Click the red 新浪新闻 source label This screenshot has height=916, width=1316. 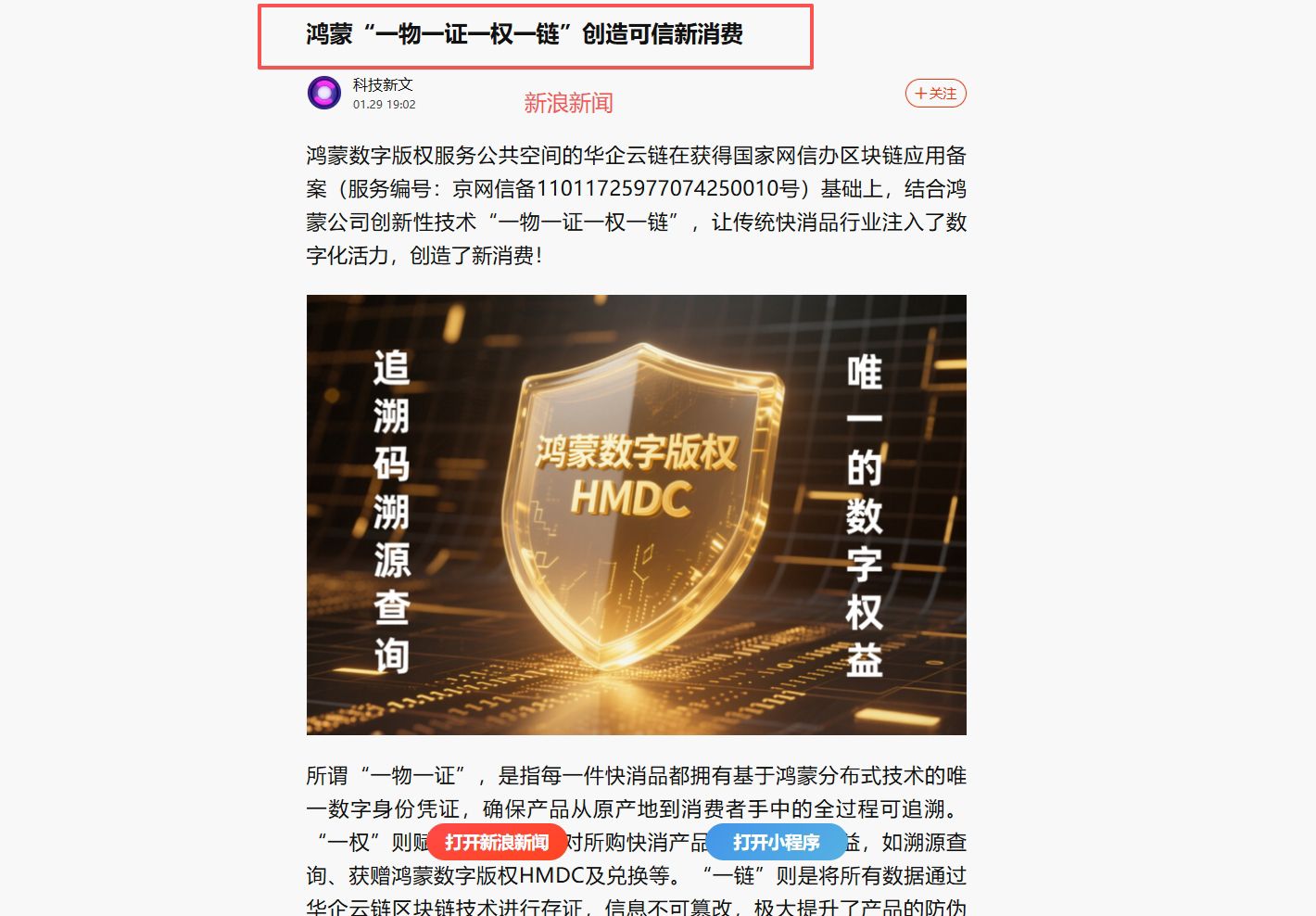[568, 103]
